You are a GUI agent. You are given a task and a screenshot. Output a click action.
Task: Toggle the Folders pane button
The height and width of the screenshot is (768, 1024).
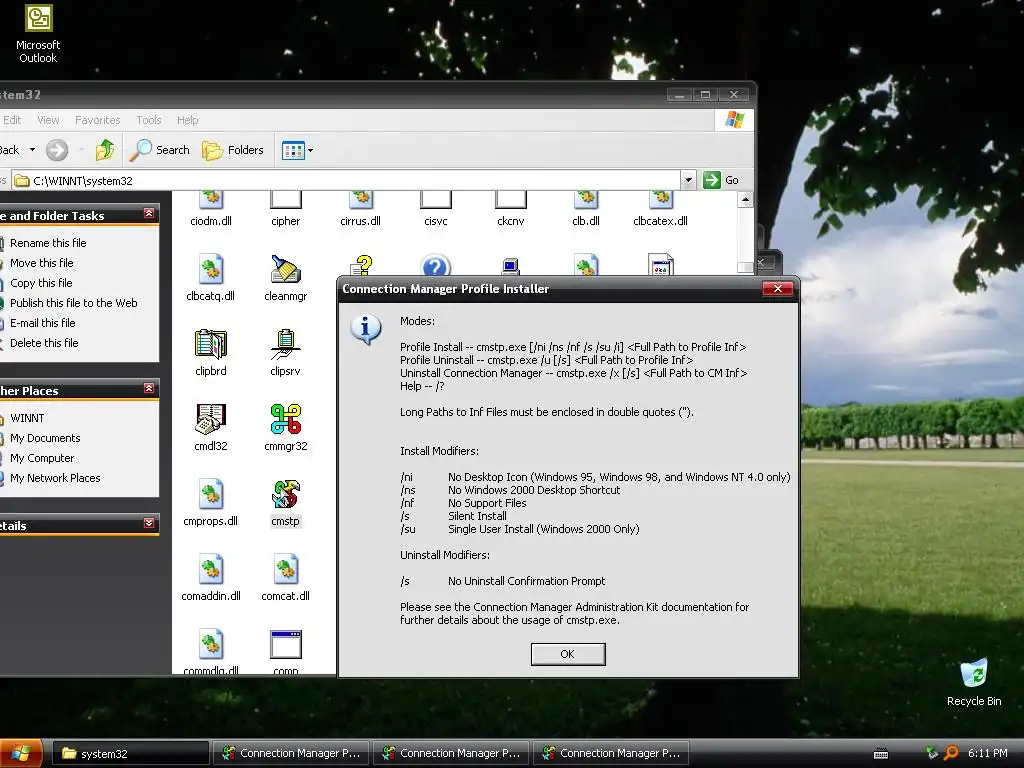pos(232,150)
